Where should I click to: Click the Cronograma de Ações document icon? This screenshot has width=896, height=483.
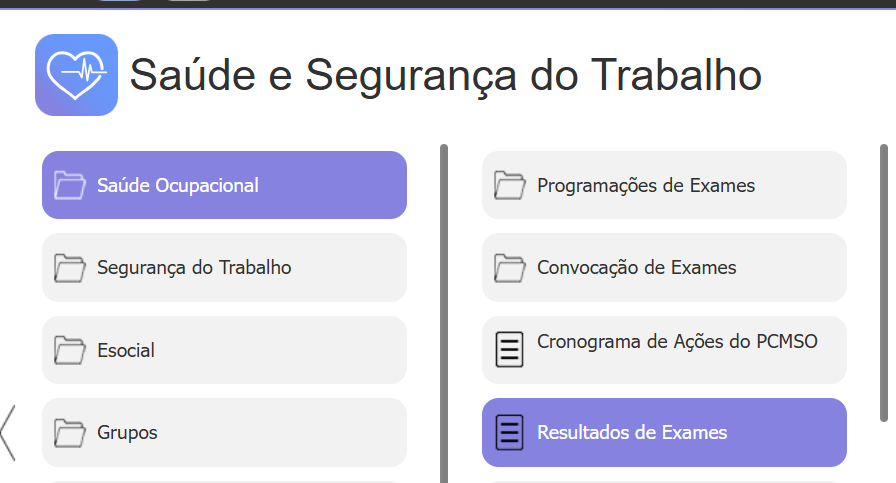coord(509,350)
